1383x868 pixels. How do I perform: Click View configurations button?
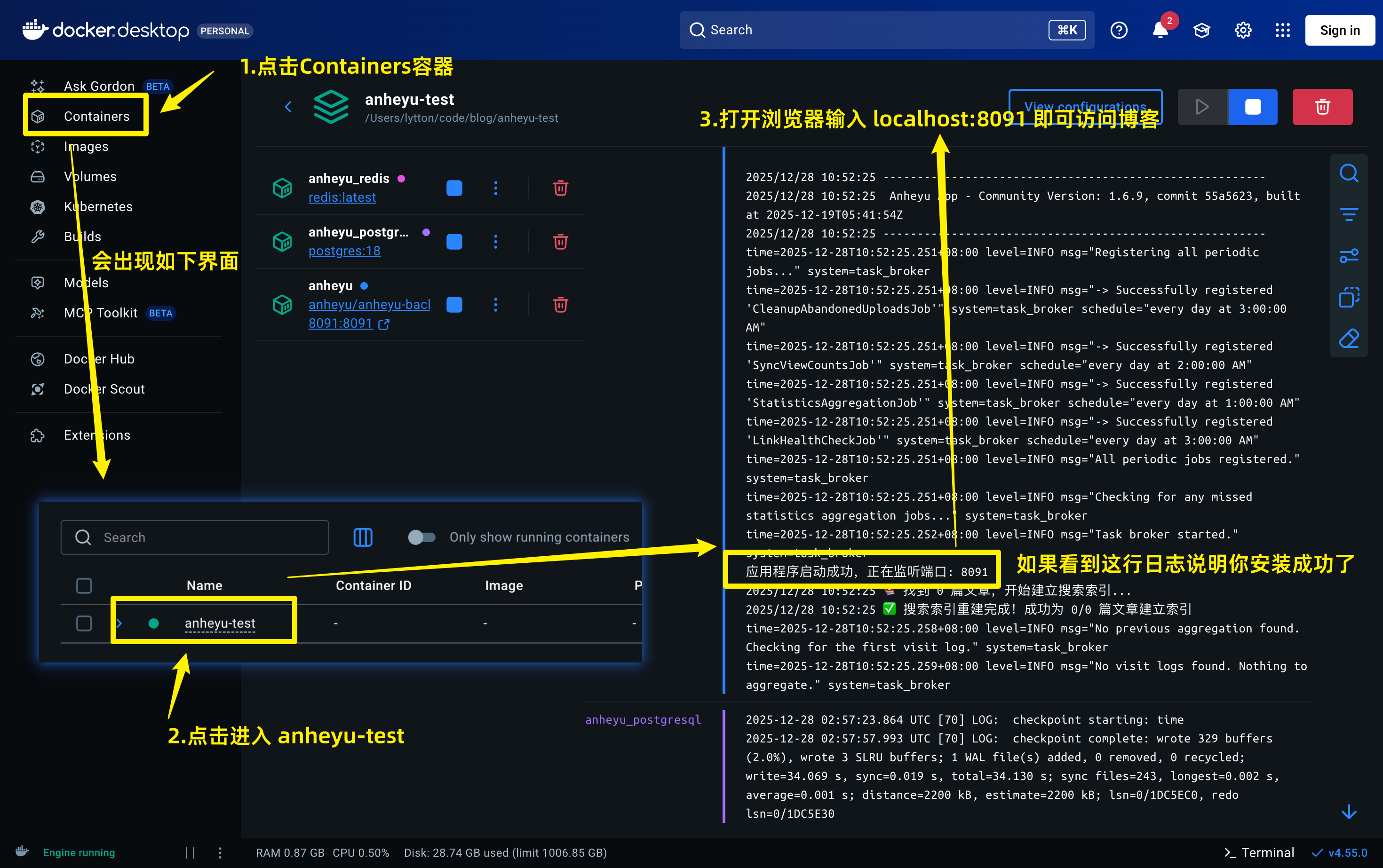[x=1085, y=107]
